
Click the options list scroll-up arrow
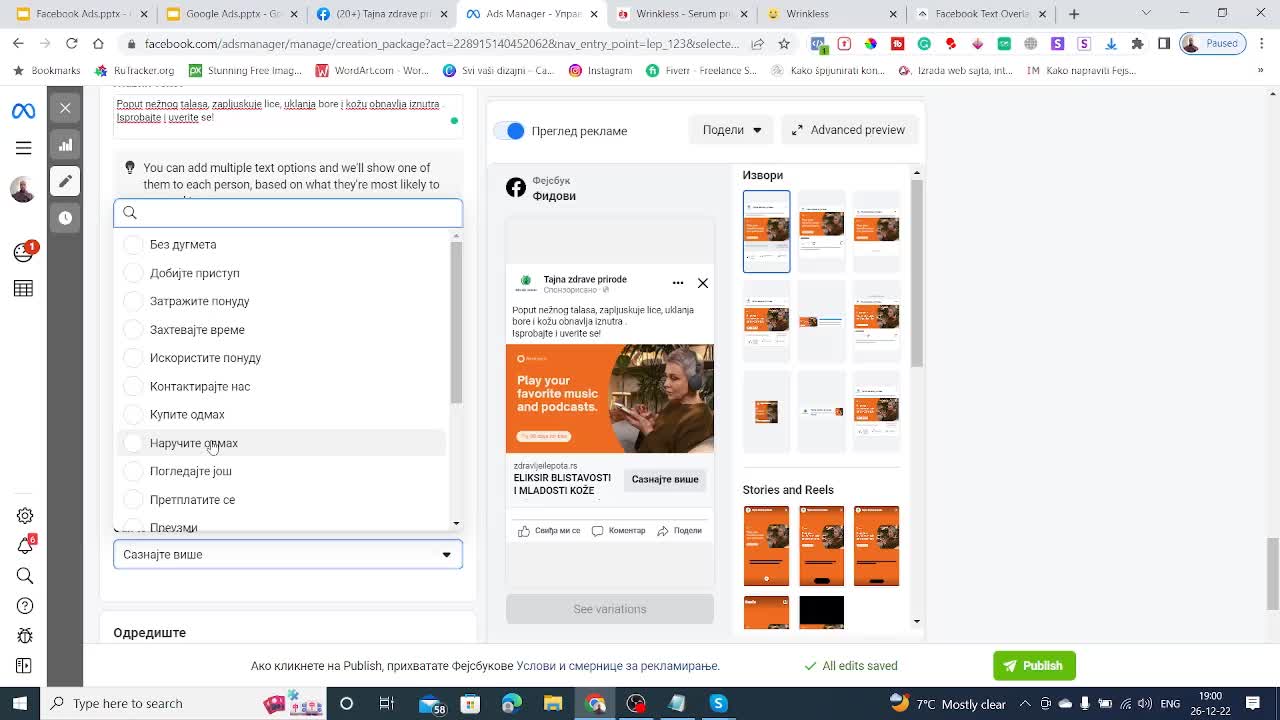pos(456,236)
